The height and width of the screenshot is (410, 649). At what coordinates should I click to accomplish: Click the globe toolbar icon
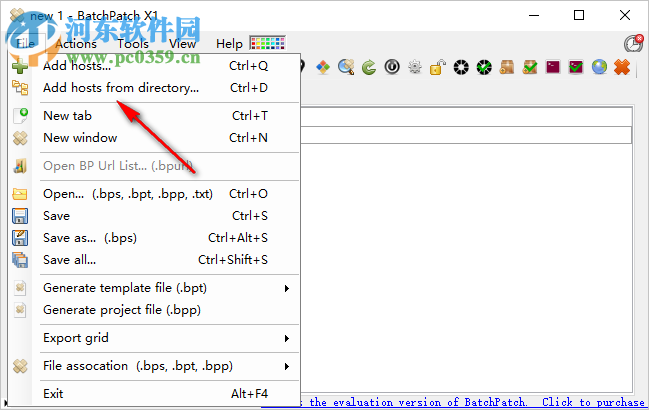point(599,67)
